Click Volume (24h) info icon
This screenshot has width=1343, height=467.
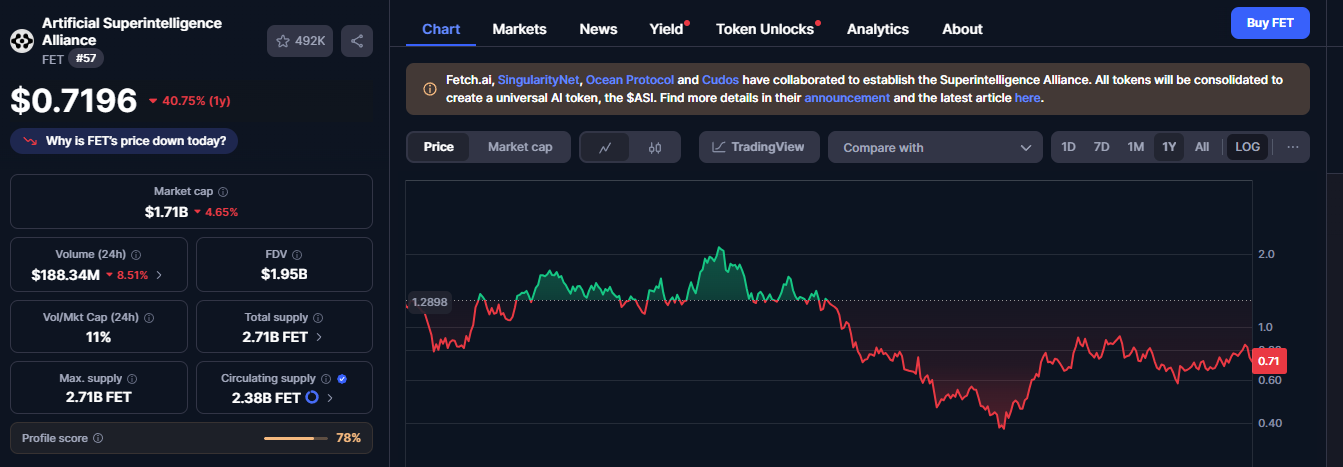[136, 255]
